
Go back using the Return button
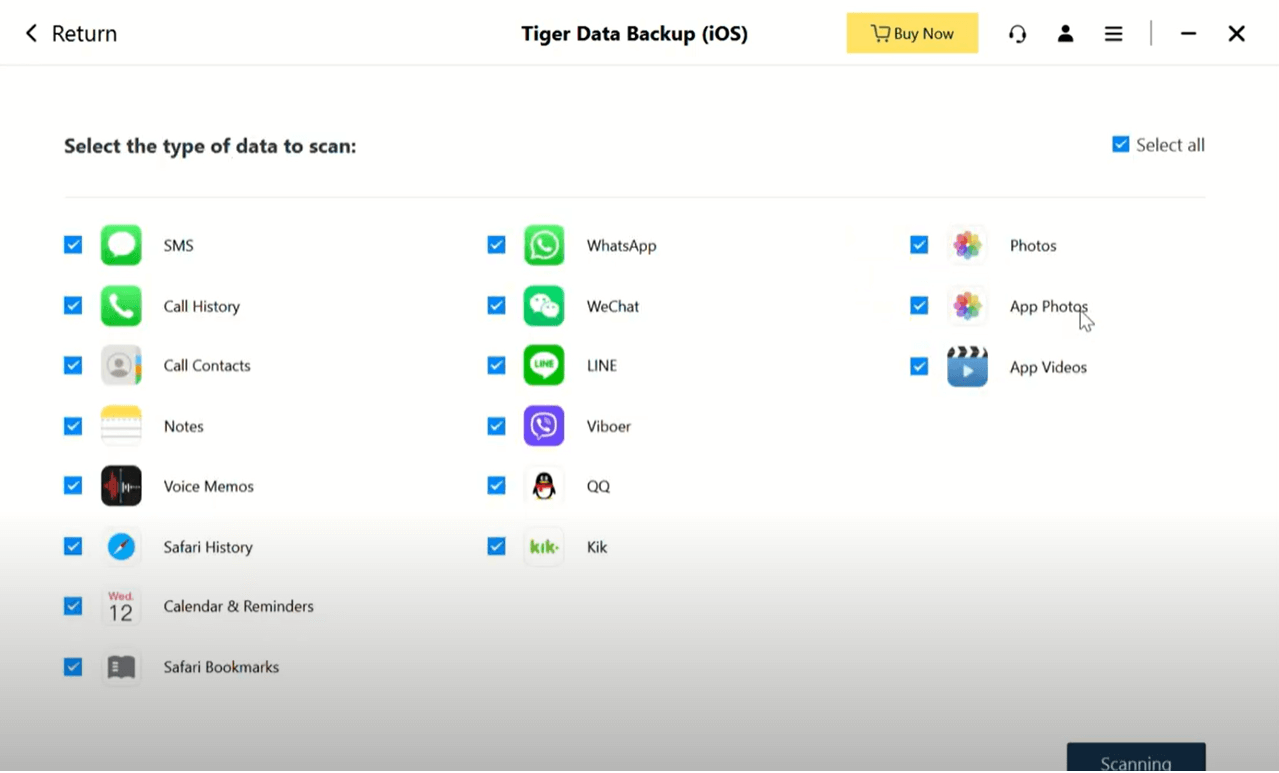pos(71,34)
